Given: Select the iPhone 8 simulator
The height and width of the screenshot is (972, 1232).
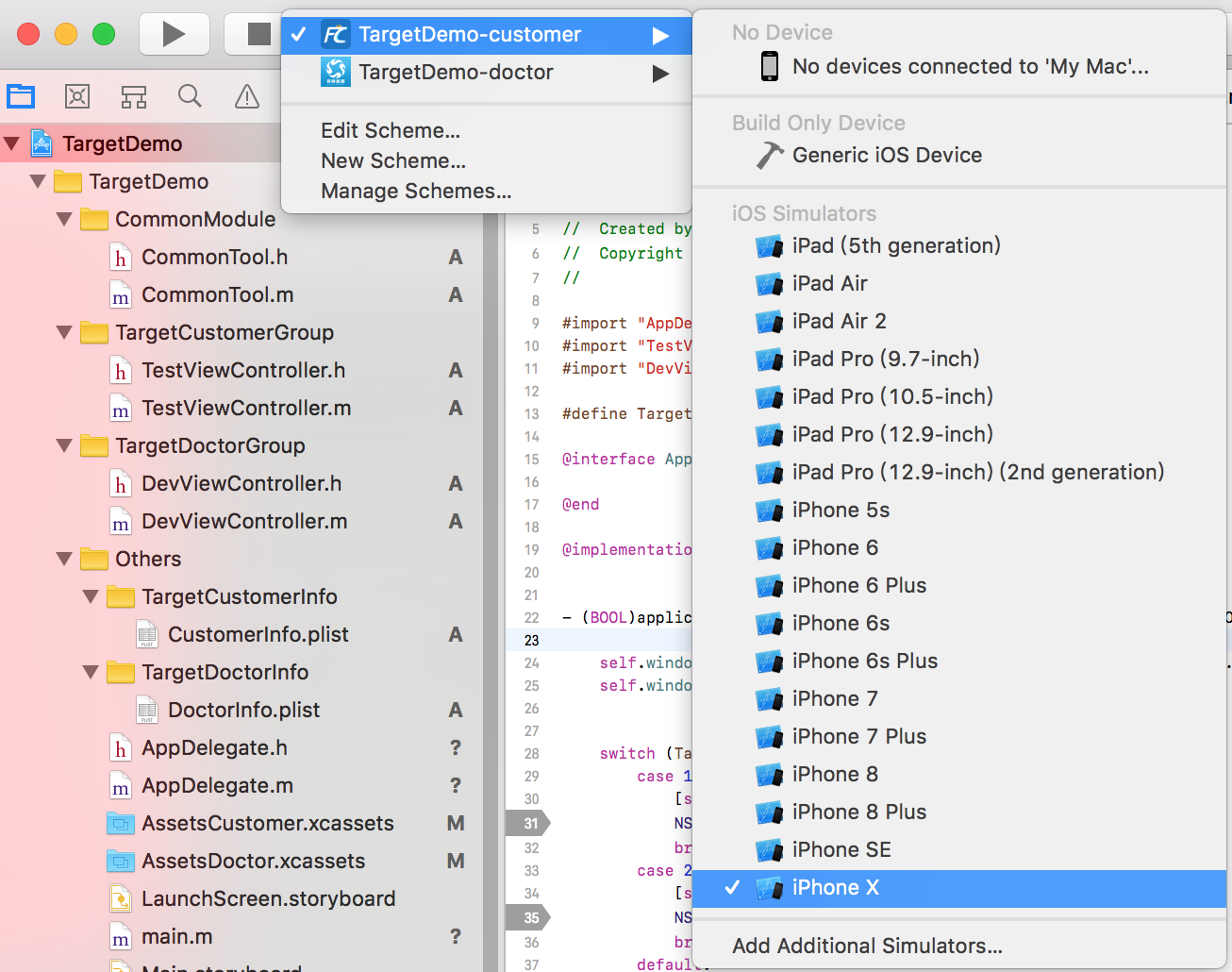Looking at the screenshot, I should point(959,774).
